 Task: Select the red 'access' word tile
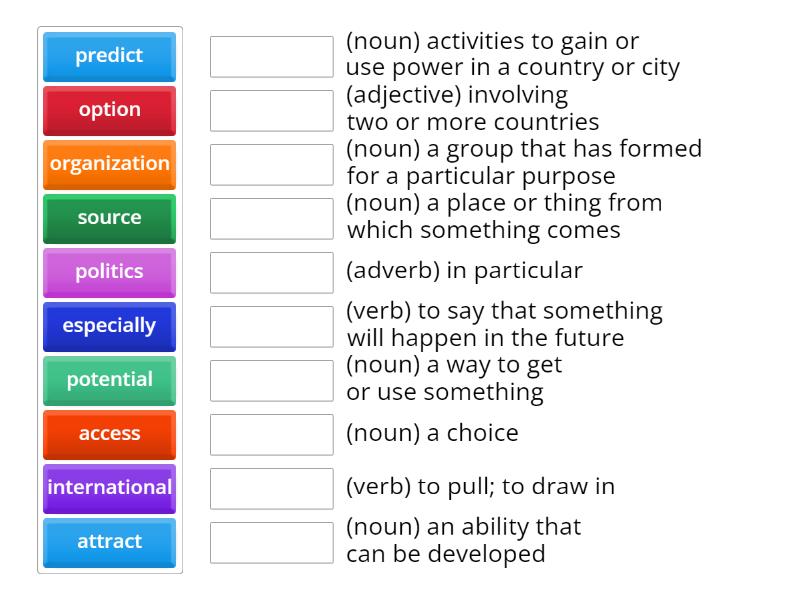(109, 434)
